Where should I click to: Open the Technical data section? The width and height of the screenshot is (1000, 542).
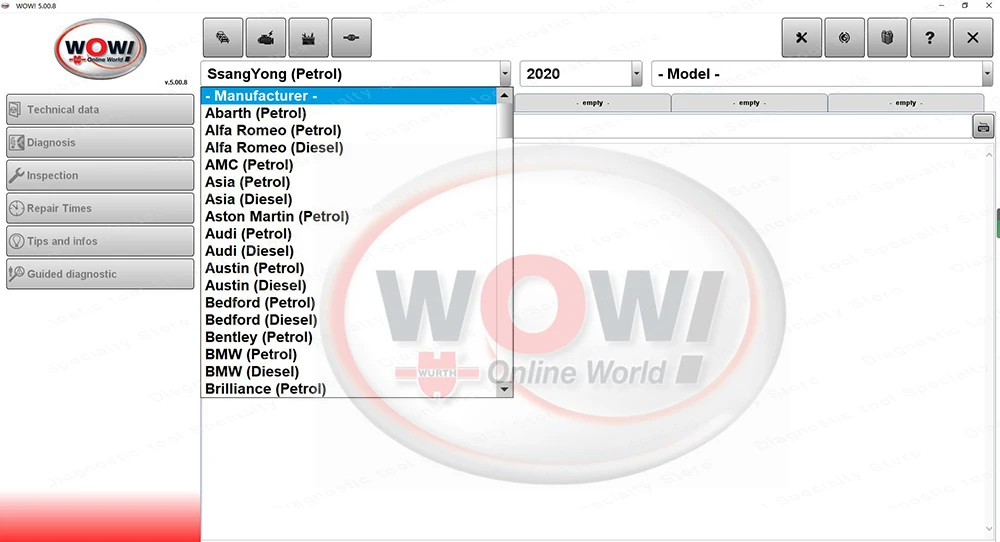click(x=100, y=110)
